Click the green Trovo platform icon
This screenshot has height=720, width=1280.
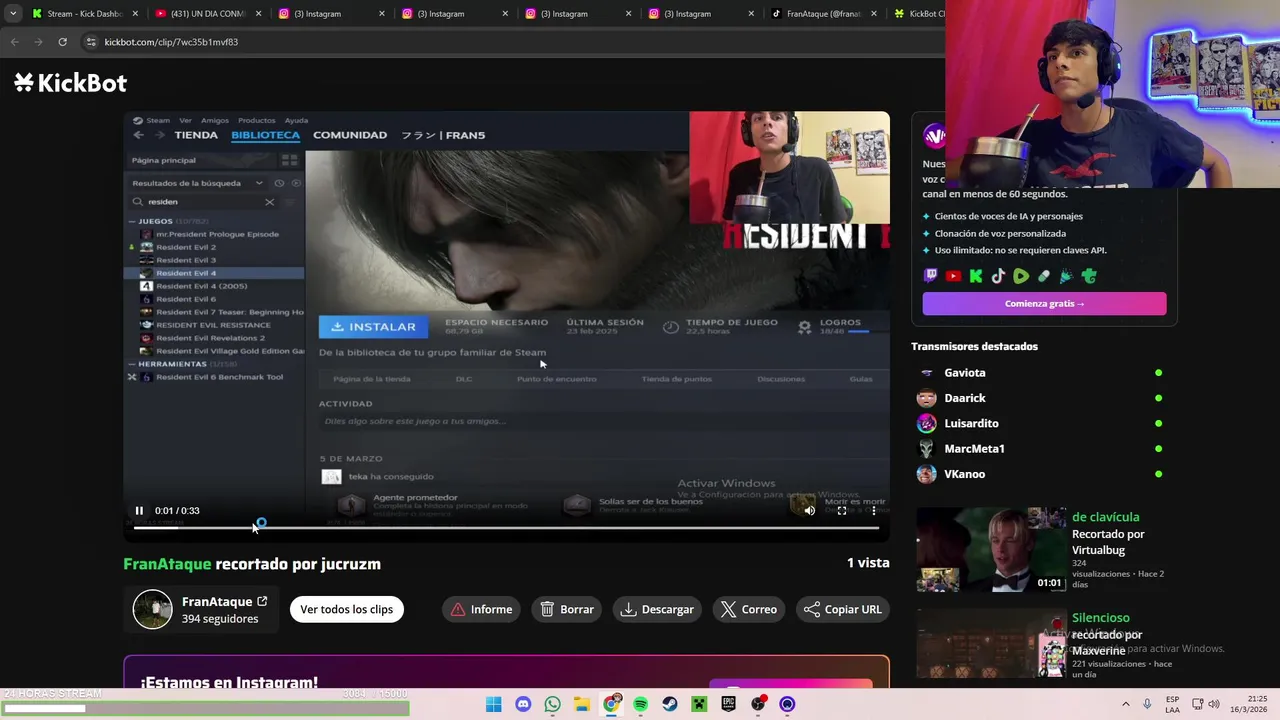tap(1089, 276)
